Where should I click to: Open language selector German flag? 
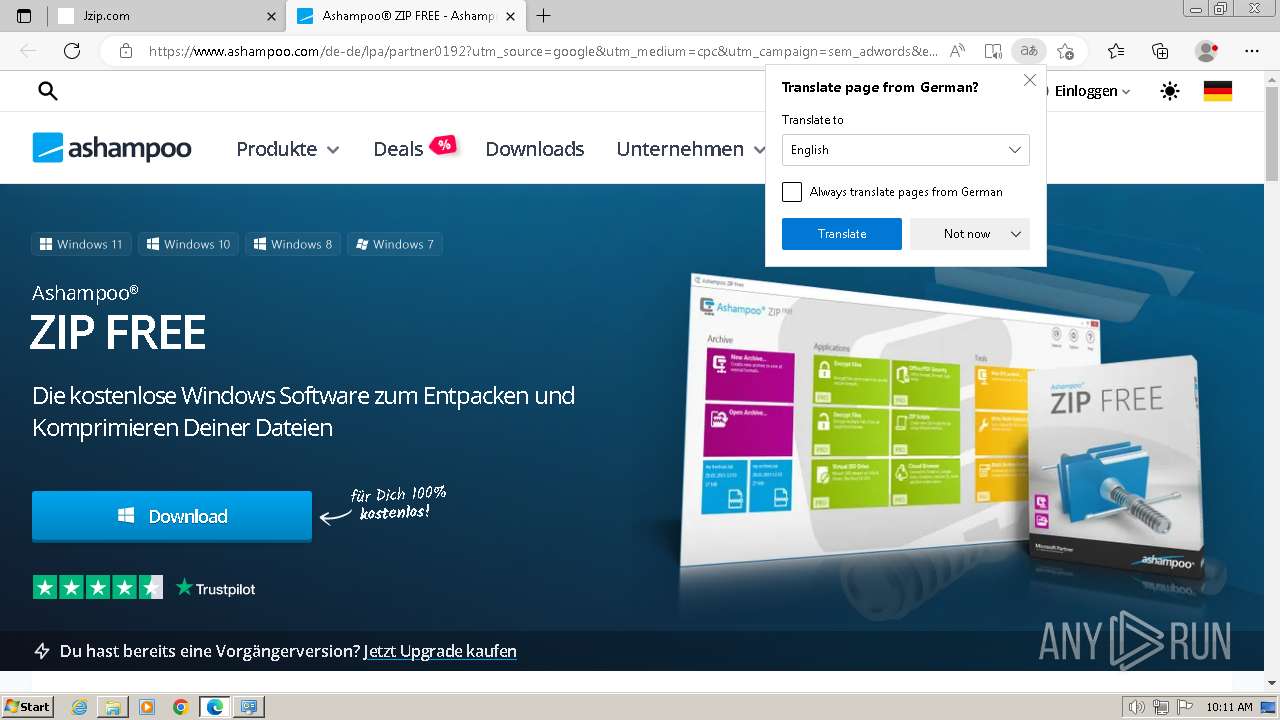coord(1218,91)
